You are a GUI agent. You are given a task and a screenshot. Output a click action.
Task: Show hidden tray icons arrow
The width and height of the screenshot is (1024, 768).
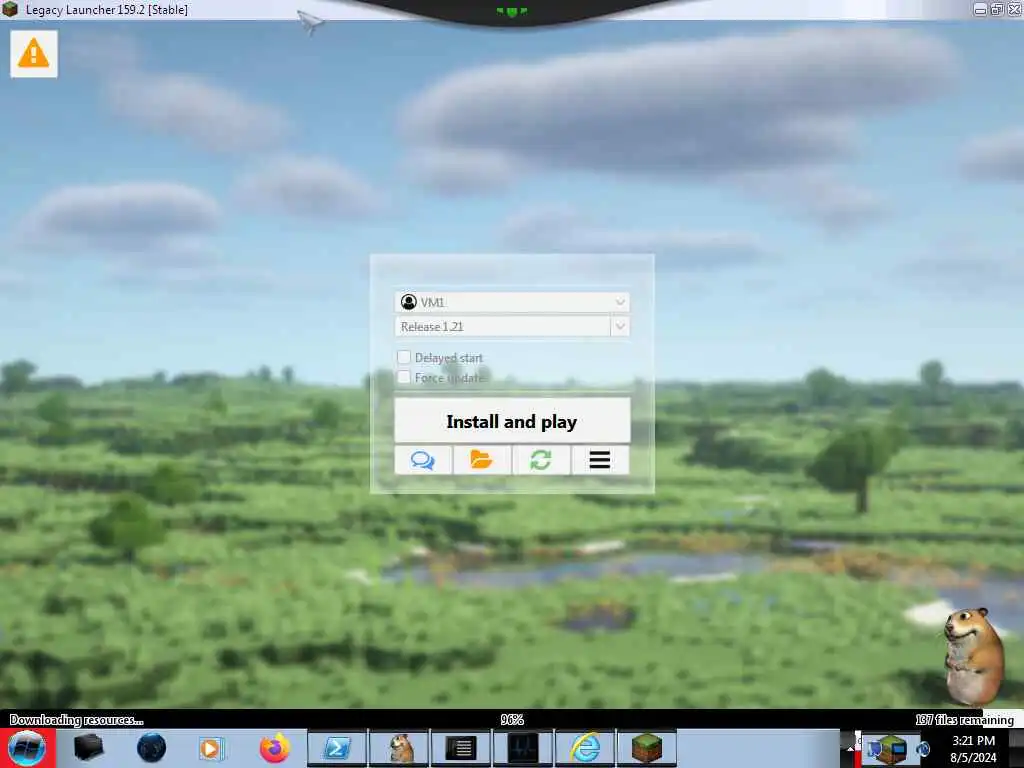coord(851,748)
